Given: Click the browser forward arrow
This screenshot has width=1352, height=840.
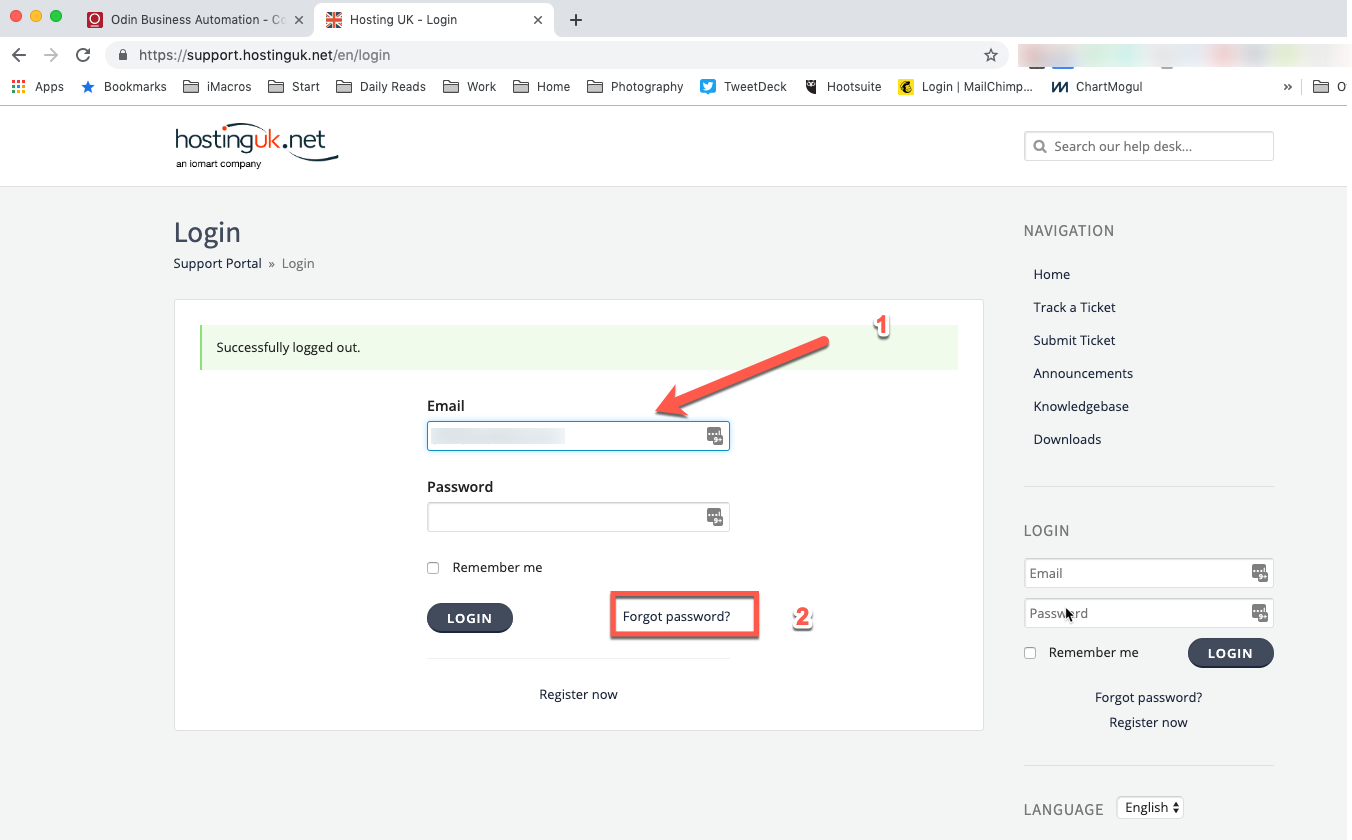Looking at the screenshot, I should [x=51, y=55].
